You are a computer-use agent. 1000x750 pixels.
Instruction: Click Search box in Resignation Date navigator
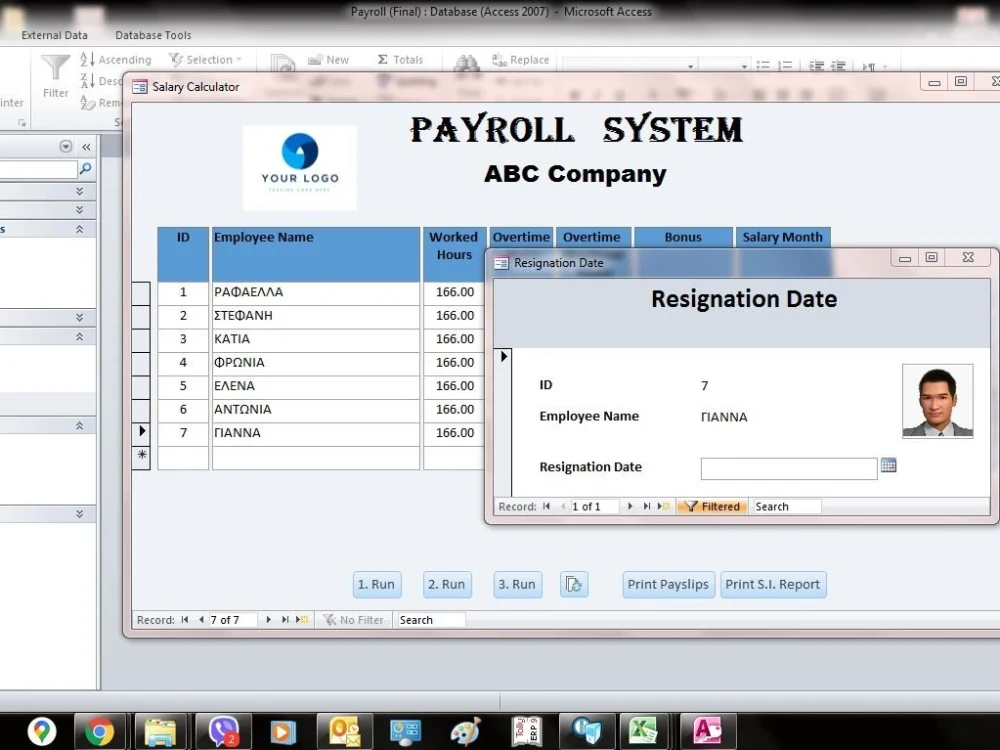tap(786, 506)
